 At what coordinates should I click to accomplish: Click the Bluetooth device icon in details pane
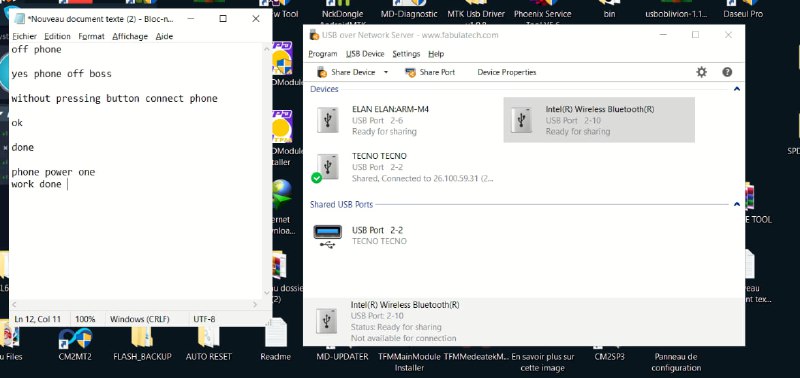click(327, 321)
